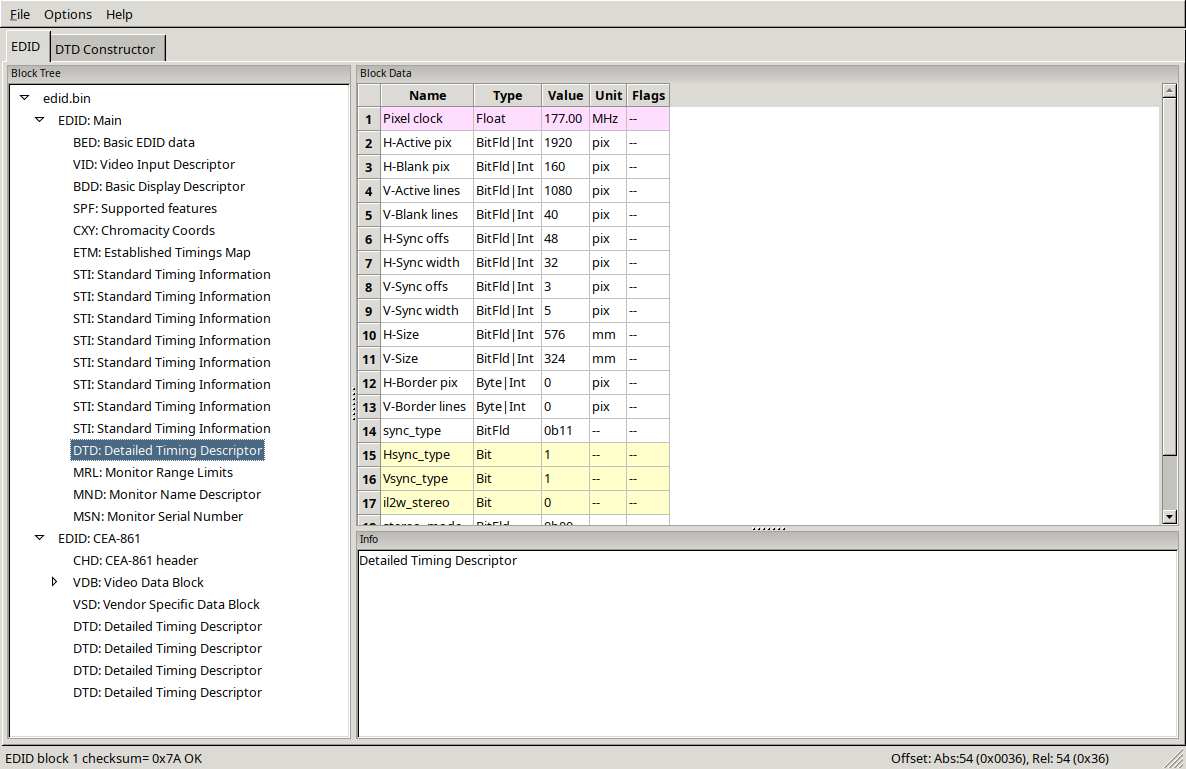
Task: Click the Name column header
Action: pyautogui.click(x=427, y=95)
